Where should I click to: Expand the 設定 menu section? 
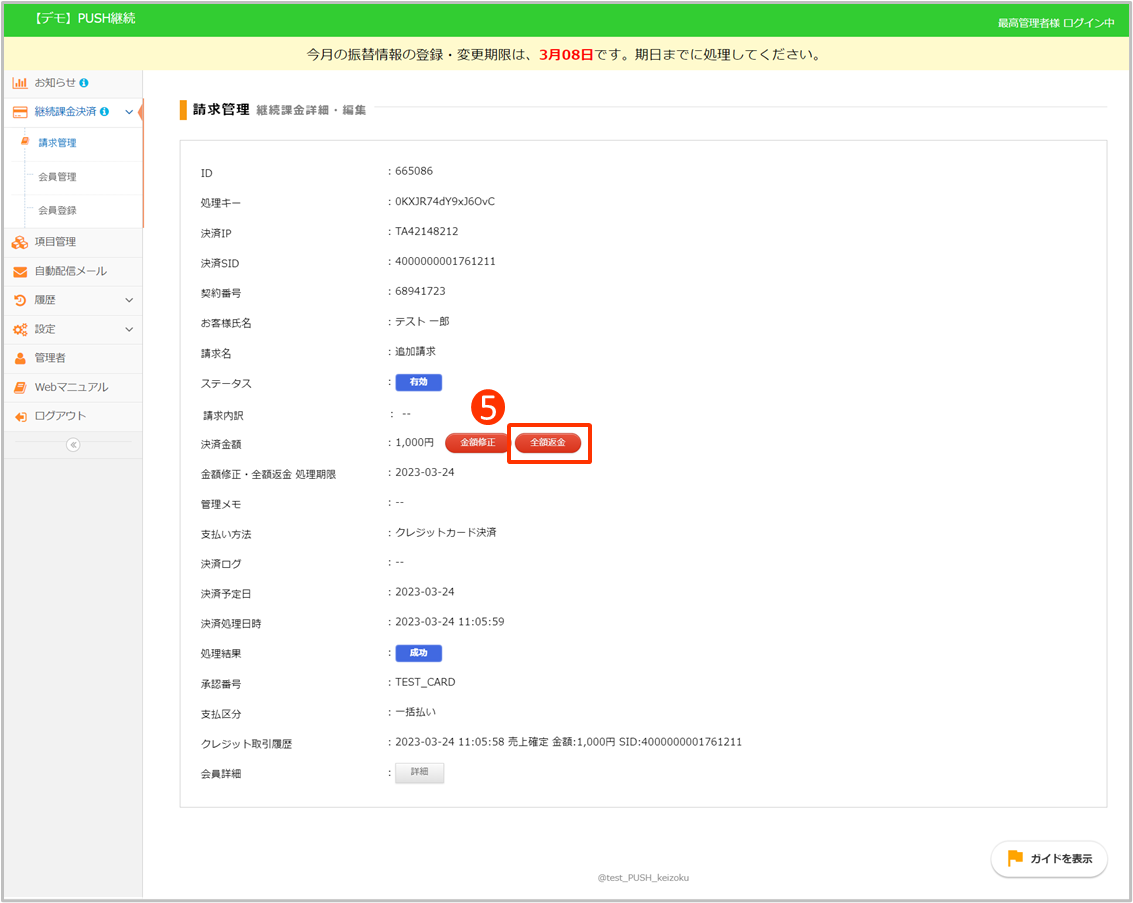[x=129, y=329]
